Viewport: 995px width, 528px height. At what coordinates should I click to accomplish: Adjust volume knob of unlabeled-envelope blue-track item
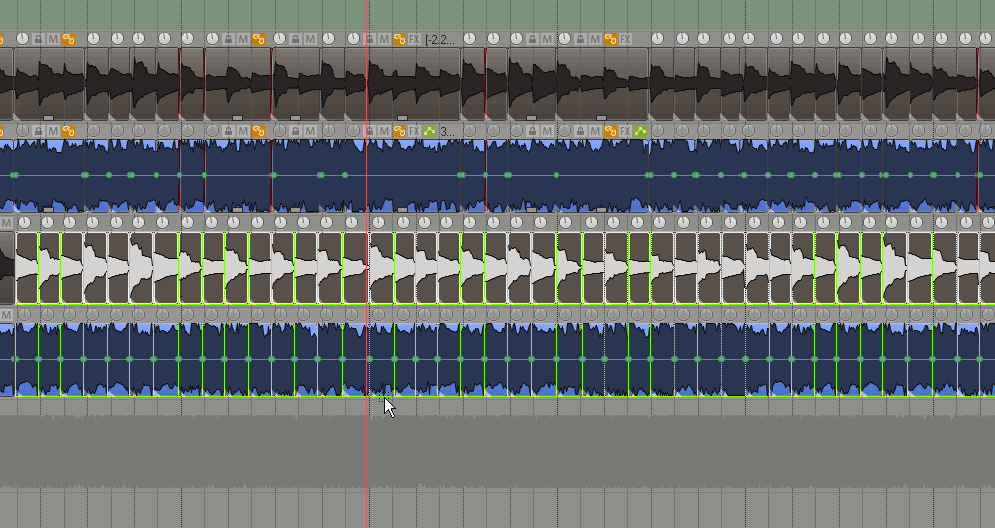[564, 131]
